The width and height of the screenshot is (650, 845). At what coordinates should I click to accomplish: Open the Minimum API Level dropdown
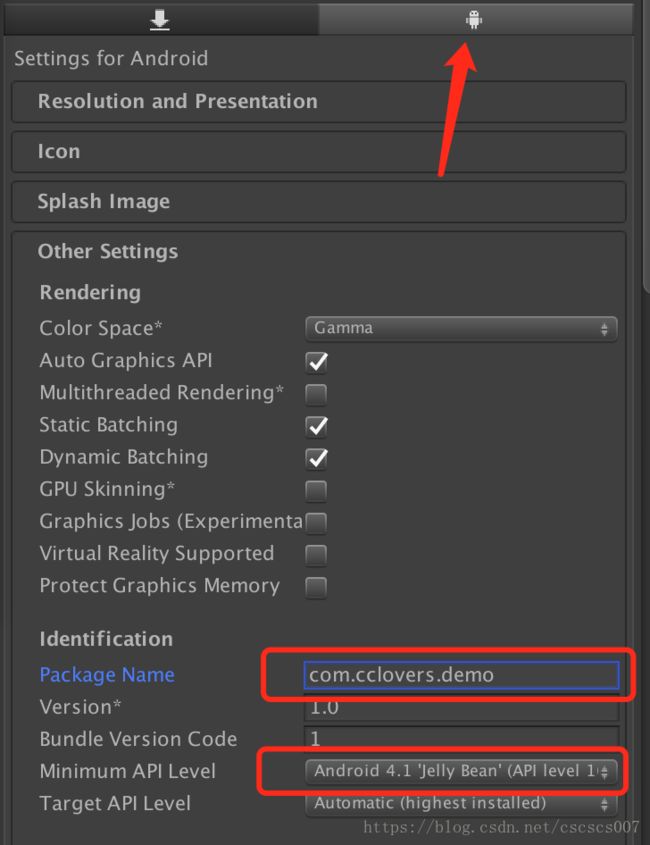461,771
